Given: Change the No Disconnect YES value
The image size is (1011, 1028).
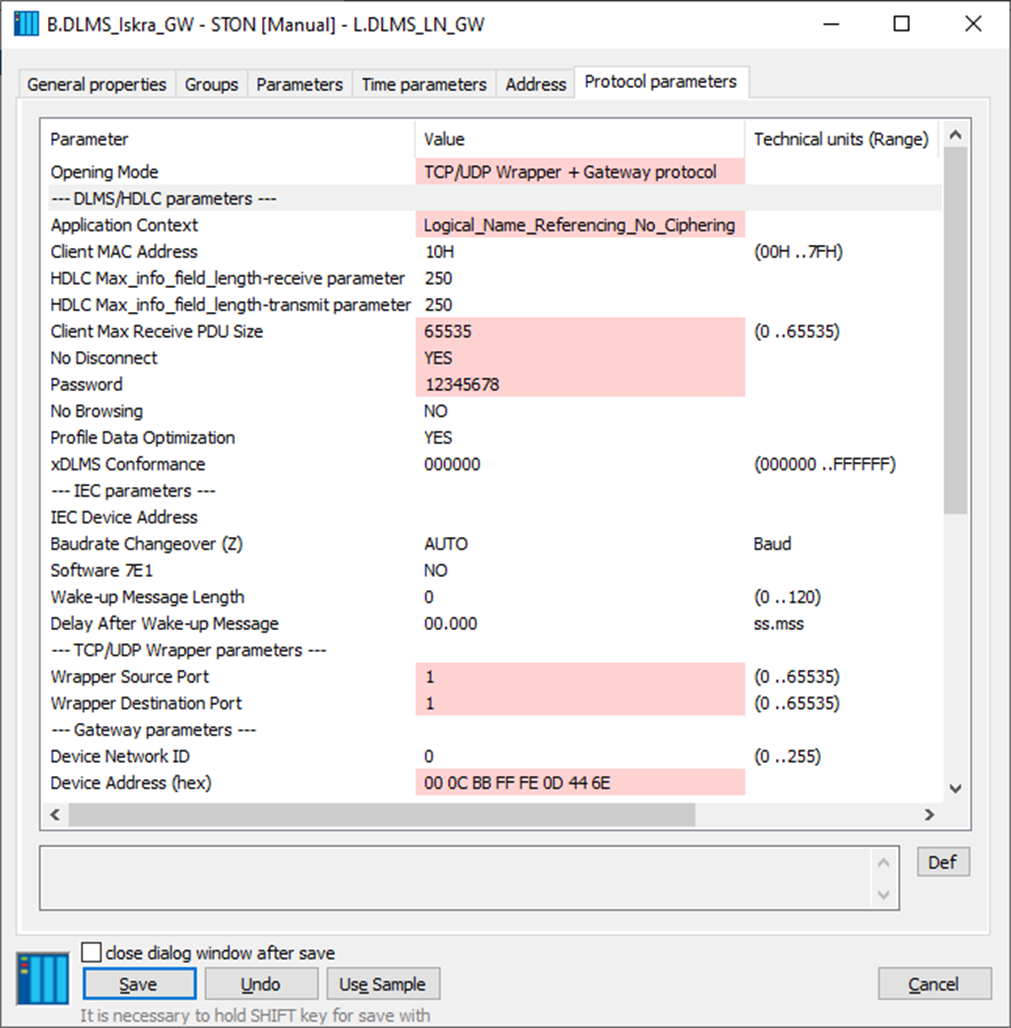Looking at the screenshot, I should 579,358.
